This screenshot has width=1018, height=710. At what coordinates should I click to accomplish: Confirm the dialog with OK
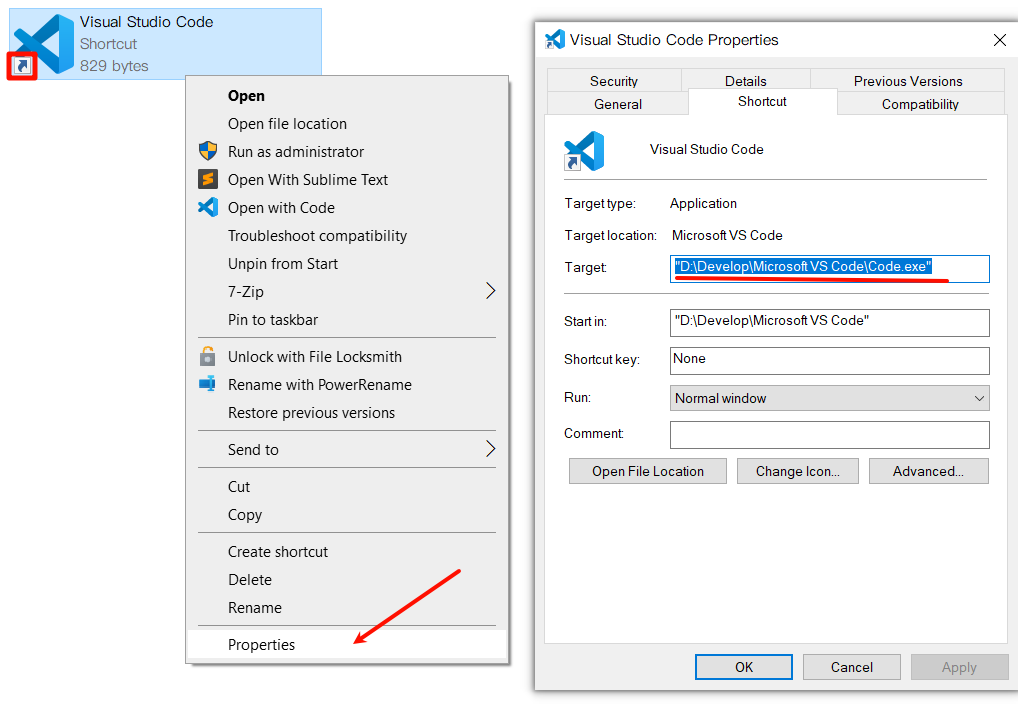(744, 667)
